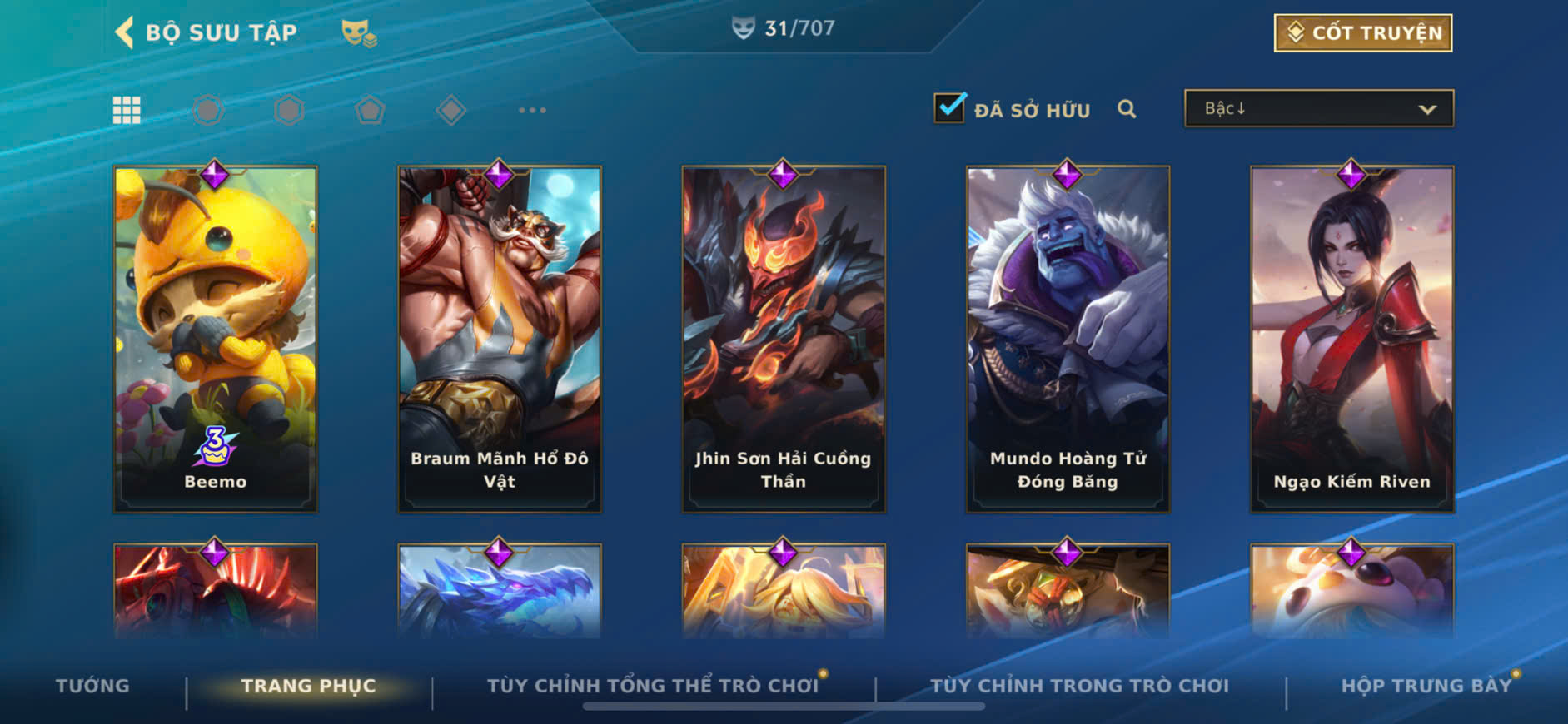Switch to the Tướng tab
The width and height of the screenshot is (1568, 724).
click(x=92, y=686)
